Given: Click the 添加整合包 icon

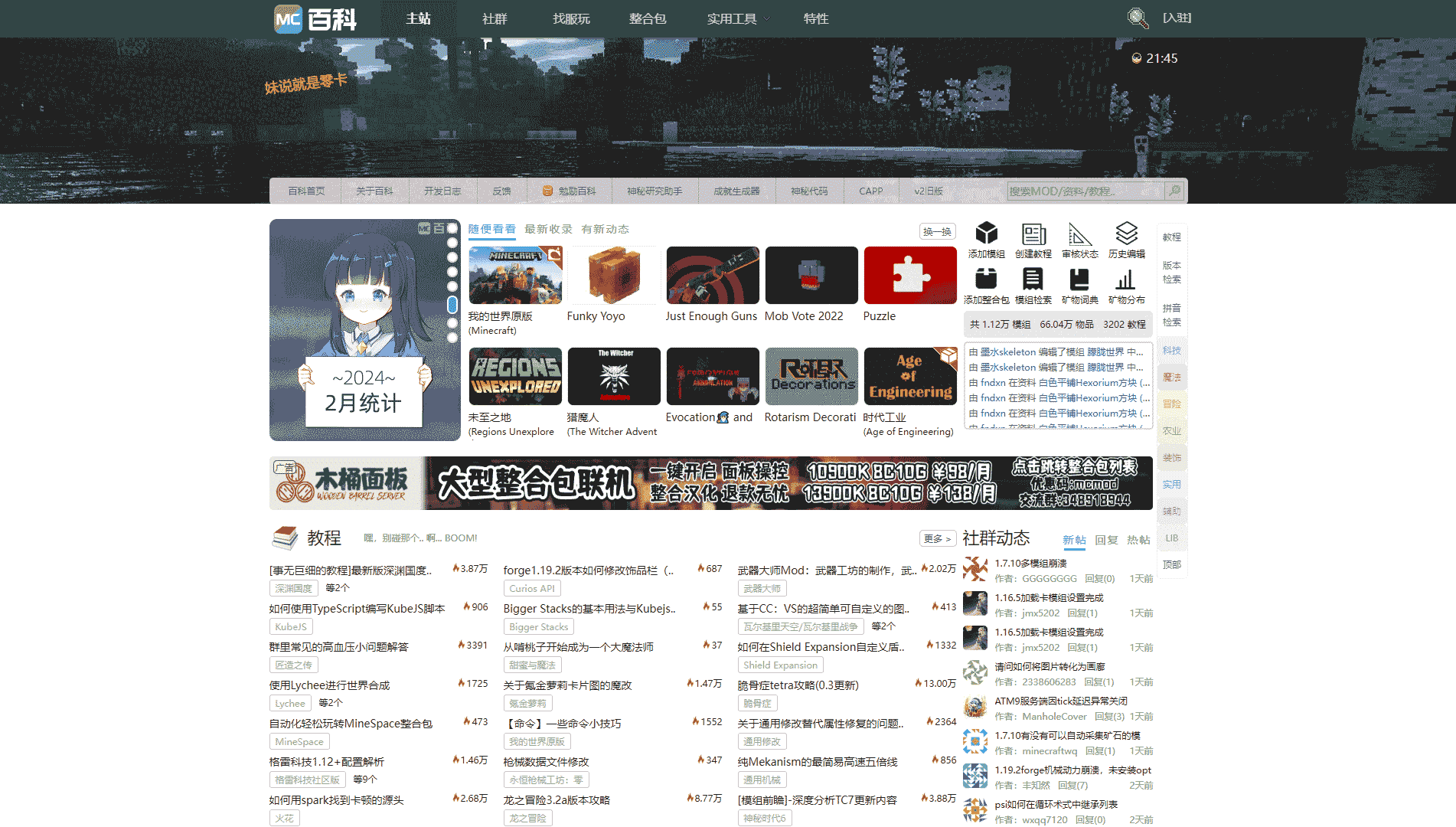Looking at the screenshot, I should click(986, 279).
